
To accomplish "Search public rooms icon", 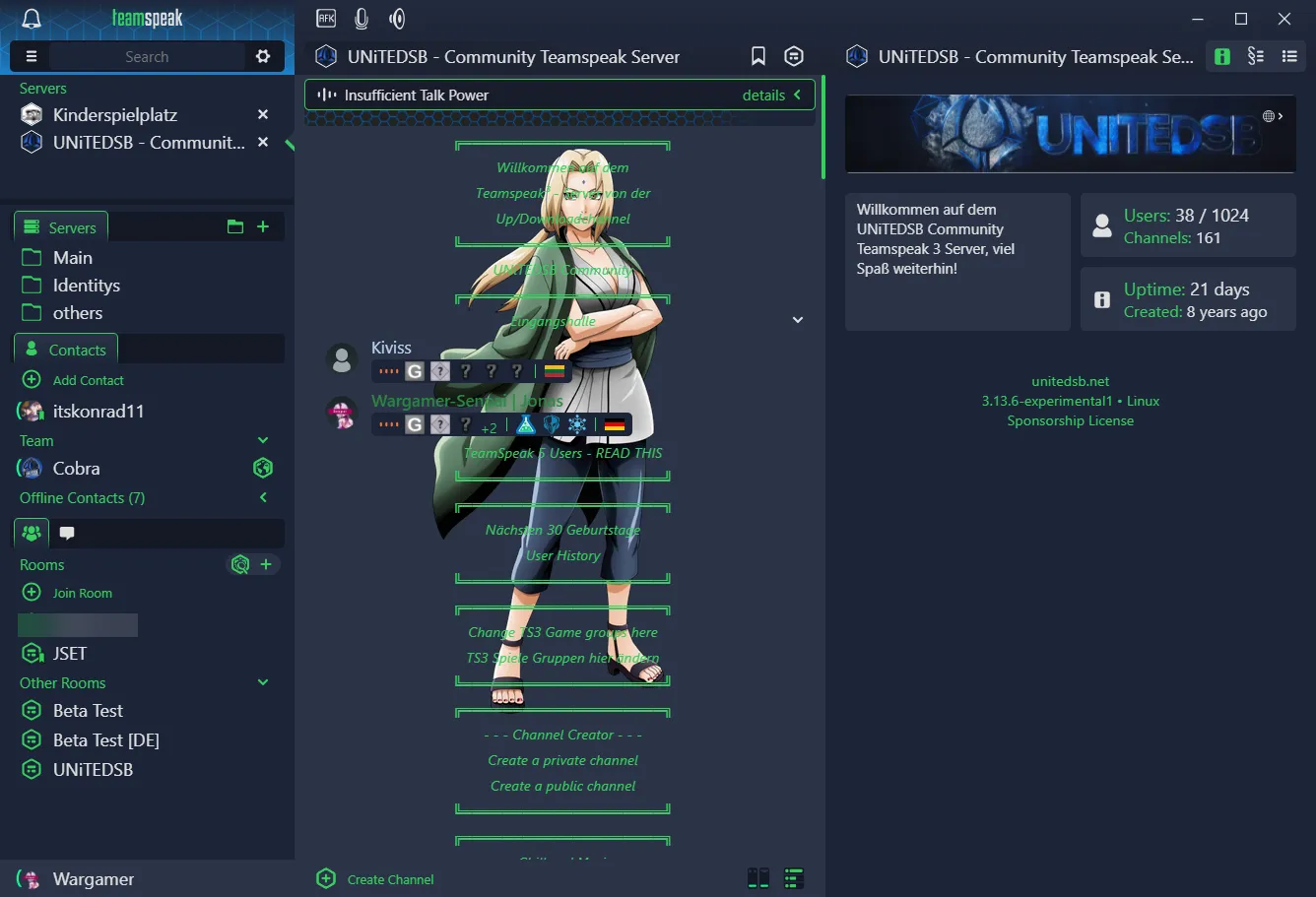I will click(239, 564).
